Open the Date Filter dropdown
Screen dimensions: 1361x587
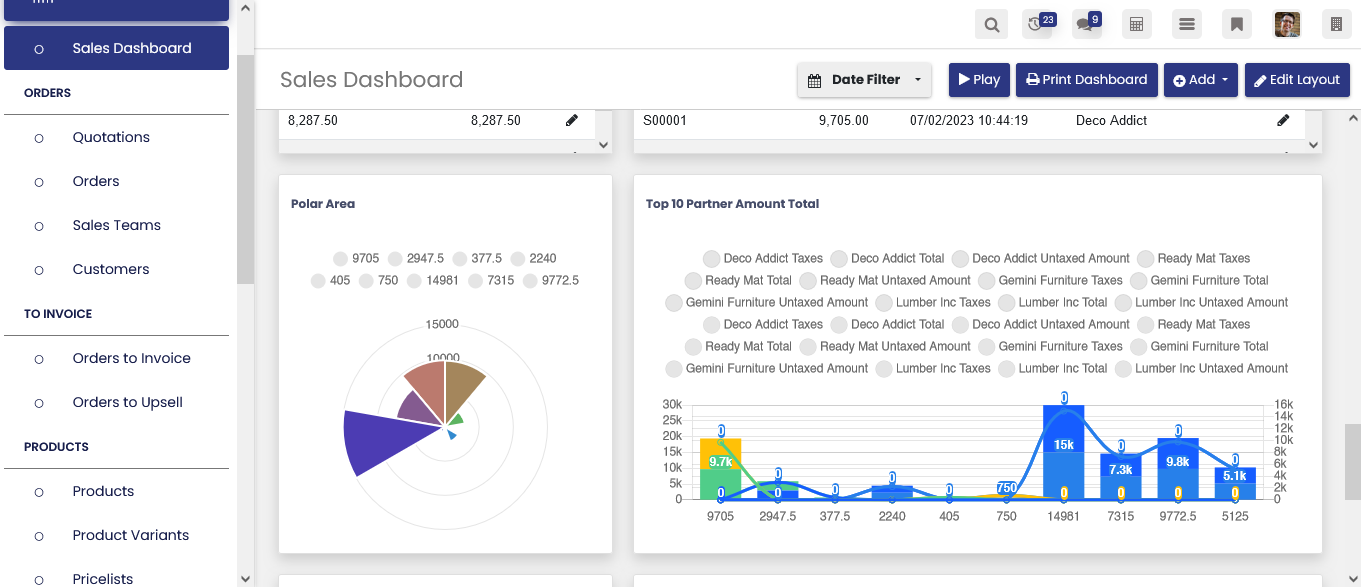click(x=864, y=80)
